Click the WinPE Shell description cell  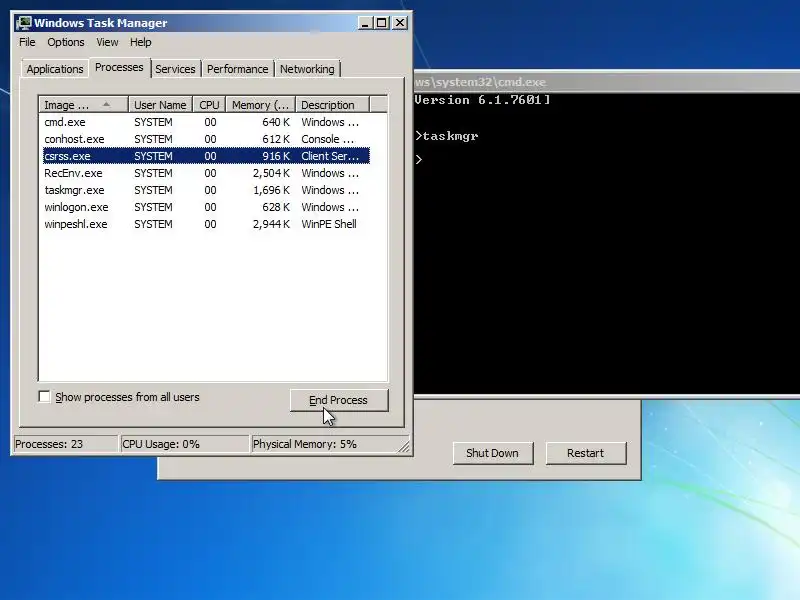click(x=329, y=224)
